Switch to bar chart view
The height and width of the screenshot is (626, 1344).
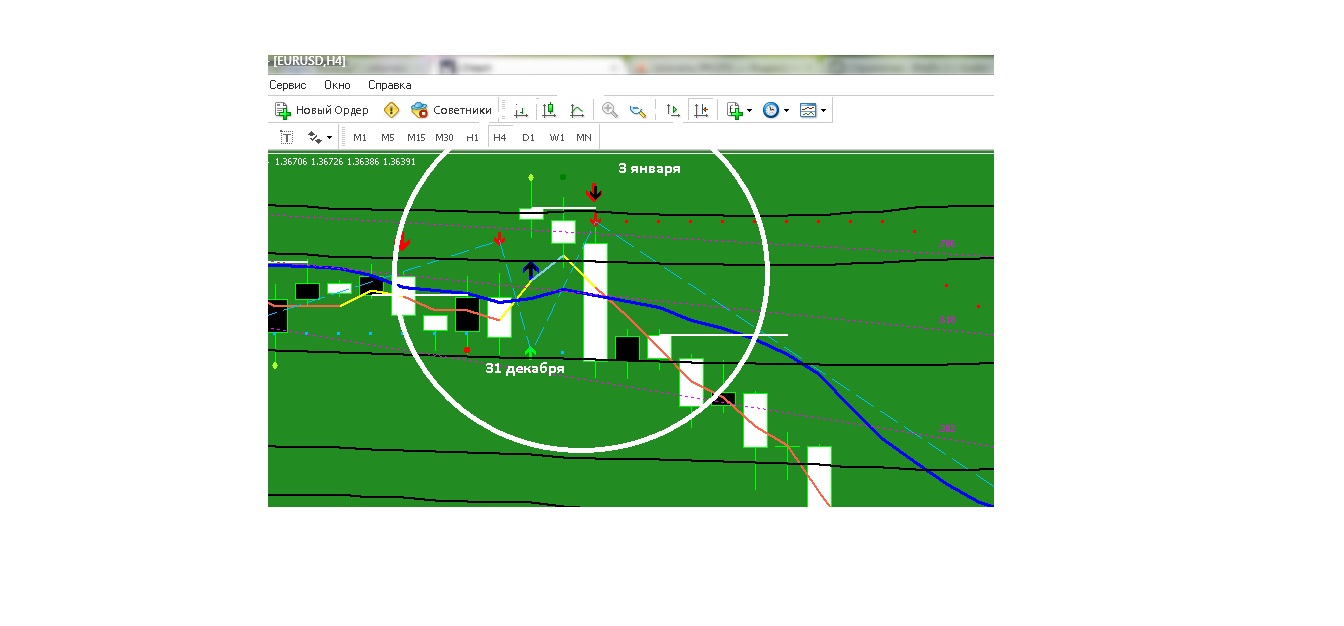(x=521, y=110)
